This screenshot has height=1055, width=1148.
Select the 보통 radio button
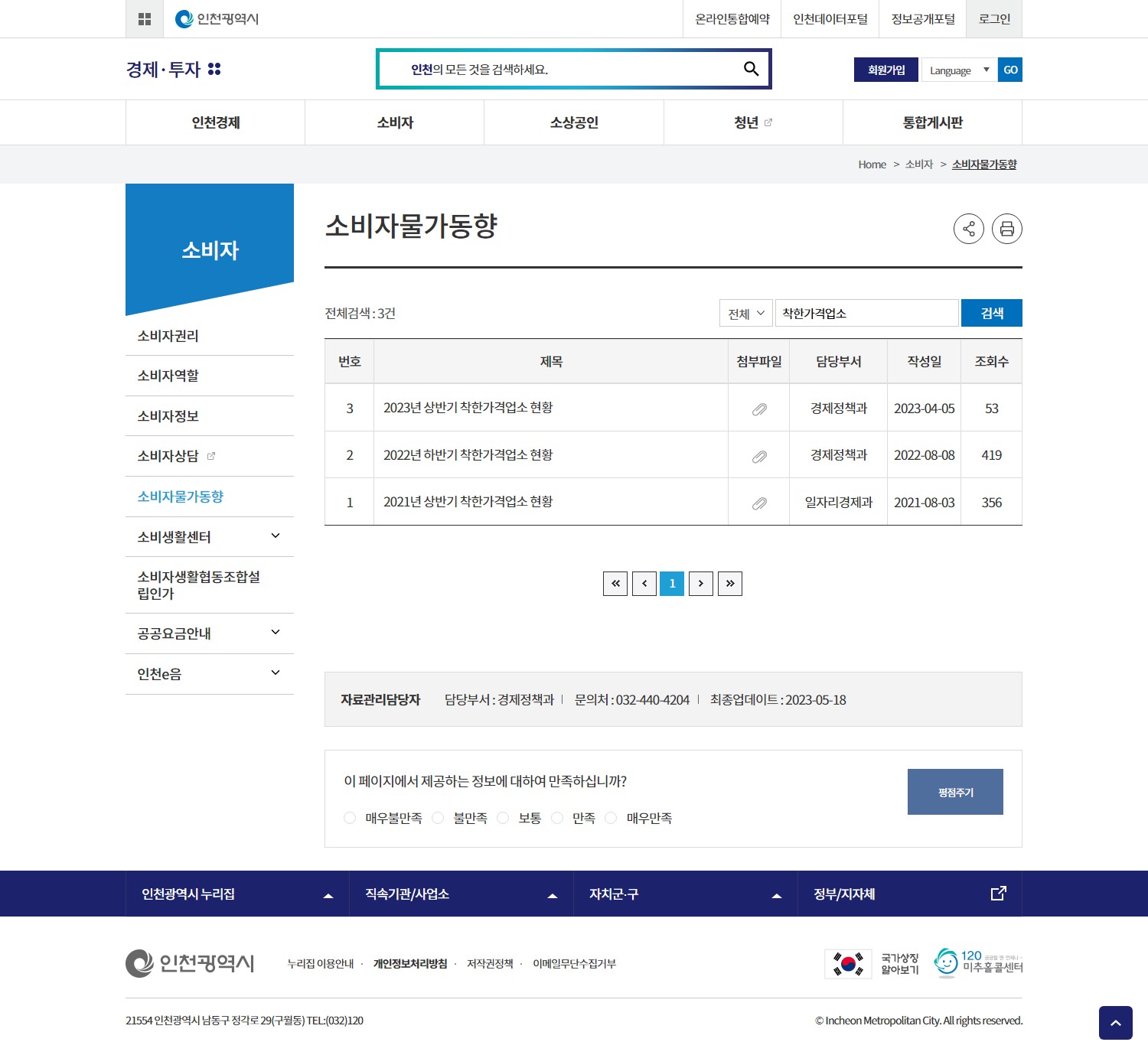click(503, 818)
